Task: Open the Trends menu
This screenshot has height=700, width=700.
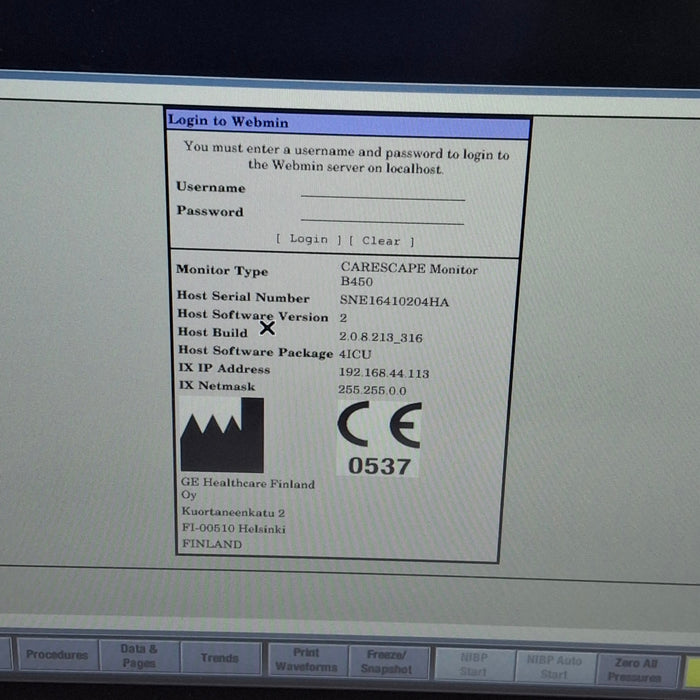Action: [x=220, y=658]
